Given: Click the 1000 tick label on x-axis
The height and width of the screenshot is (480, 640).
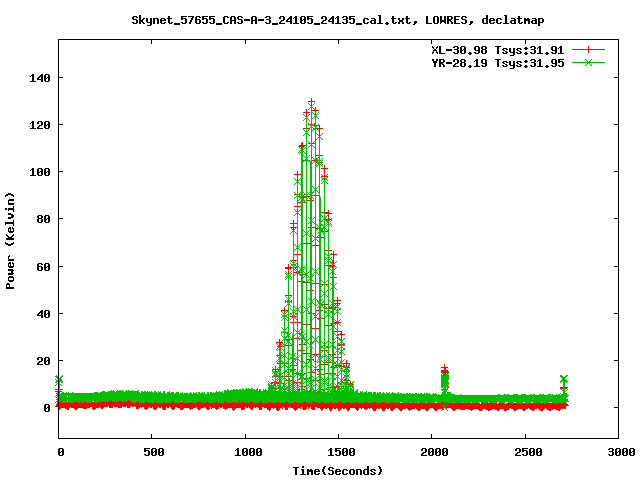Looking at the screenshot, I should click(x=248, y=452).
